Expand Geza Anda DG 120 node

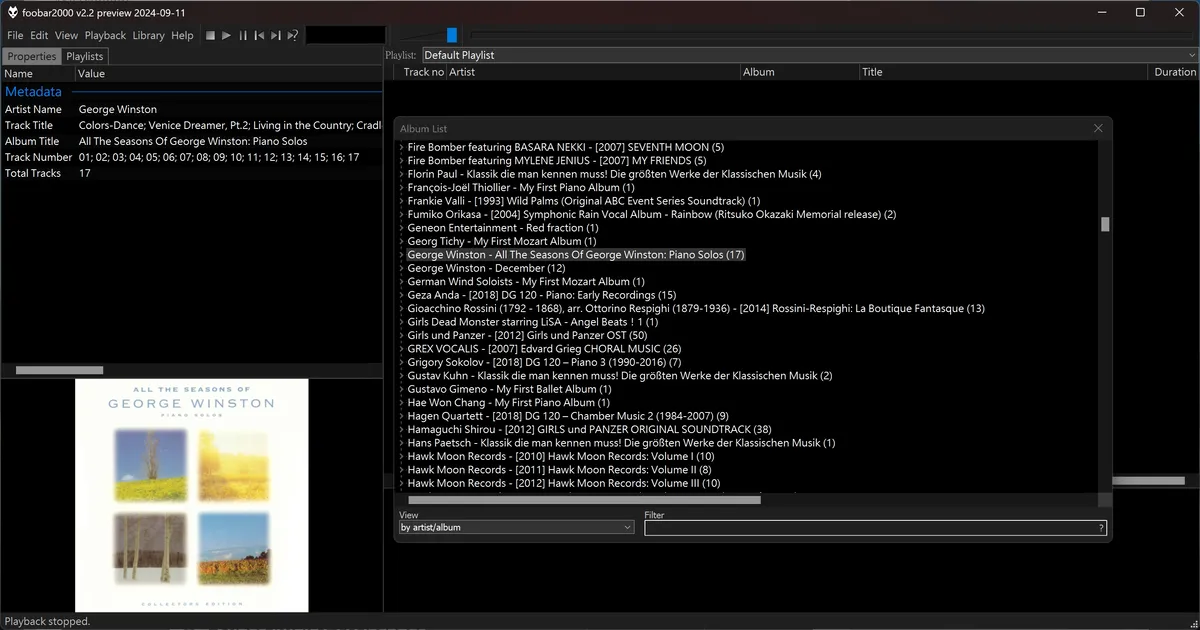402,295
